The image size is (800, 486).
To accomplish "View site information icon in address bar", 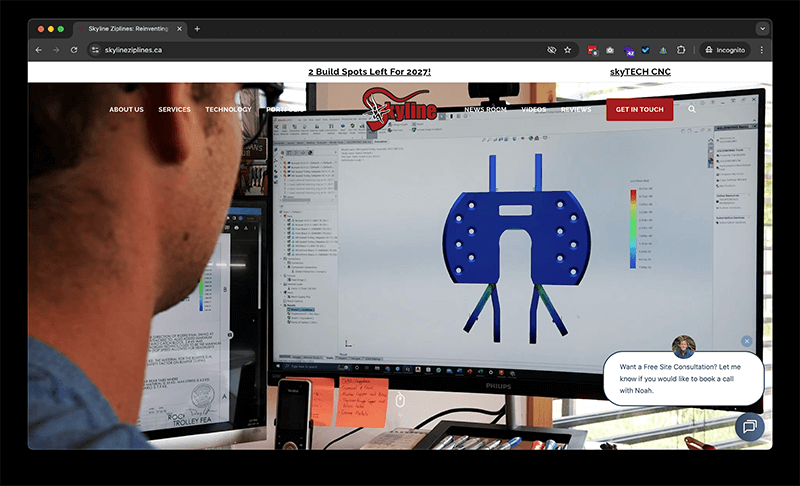I will [x=95, y=49].
